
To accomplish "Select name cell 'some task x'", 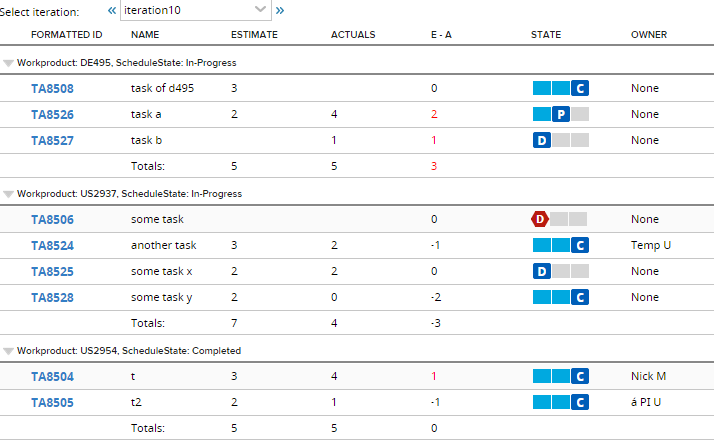I will (162, 271).
